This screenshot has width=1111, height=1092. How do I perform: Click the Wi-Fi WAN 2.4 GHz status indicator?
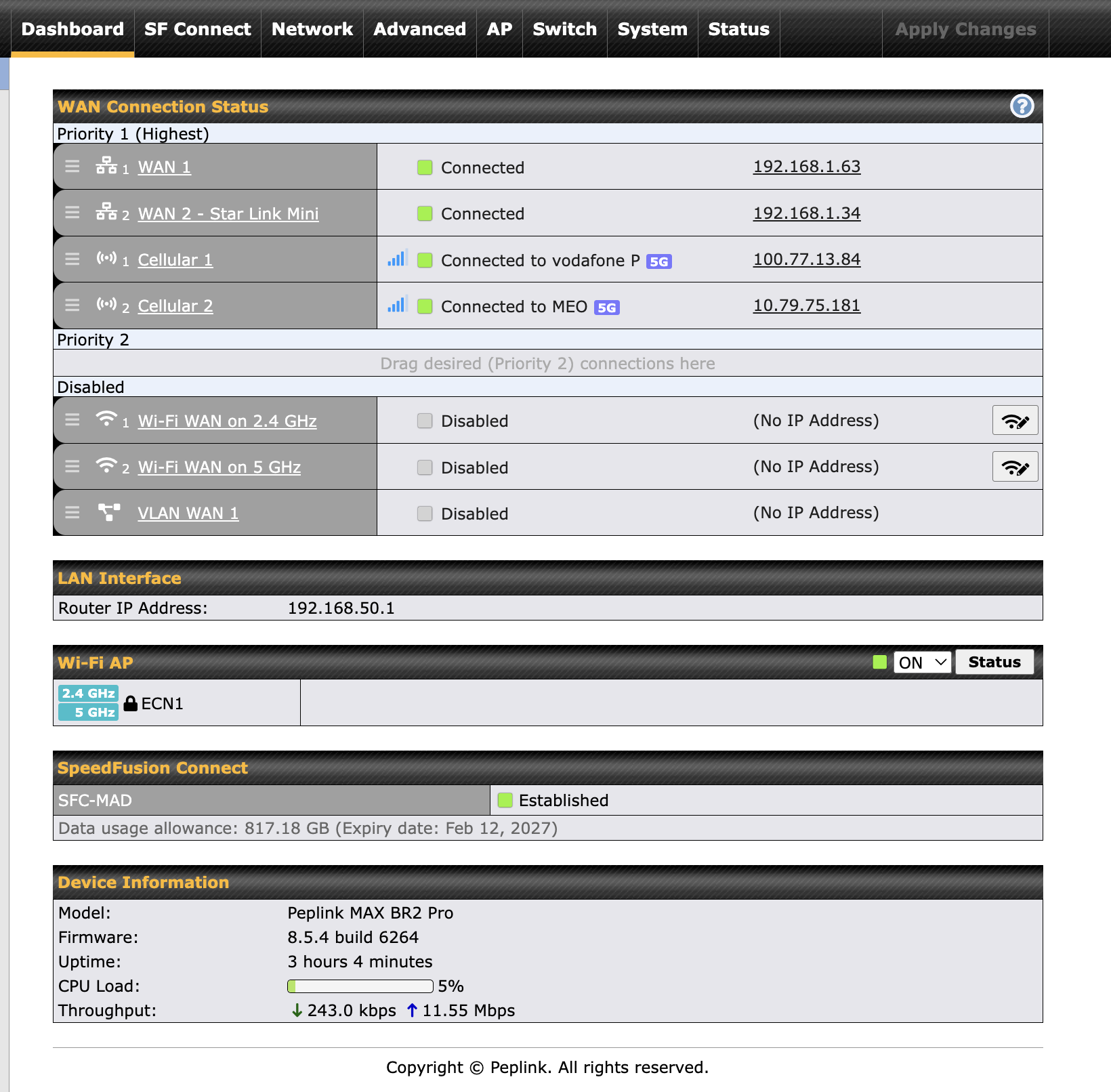(x=425, y=421)
